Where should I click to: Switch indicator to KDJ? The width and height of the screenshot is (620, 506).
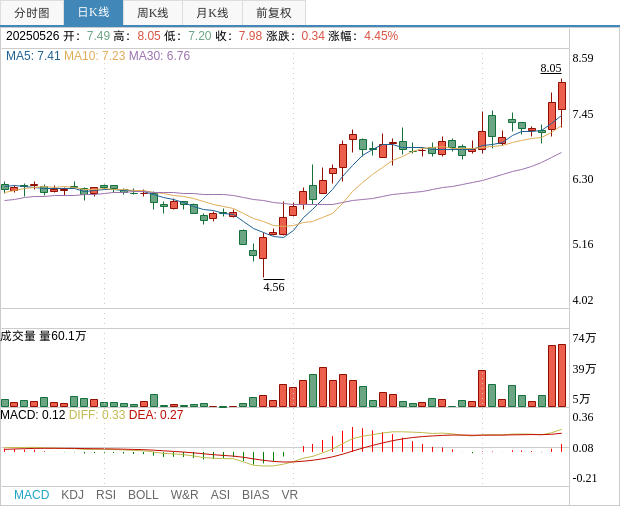click(72, 495)
